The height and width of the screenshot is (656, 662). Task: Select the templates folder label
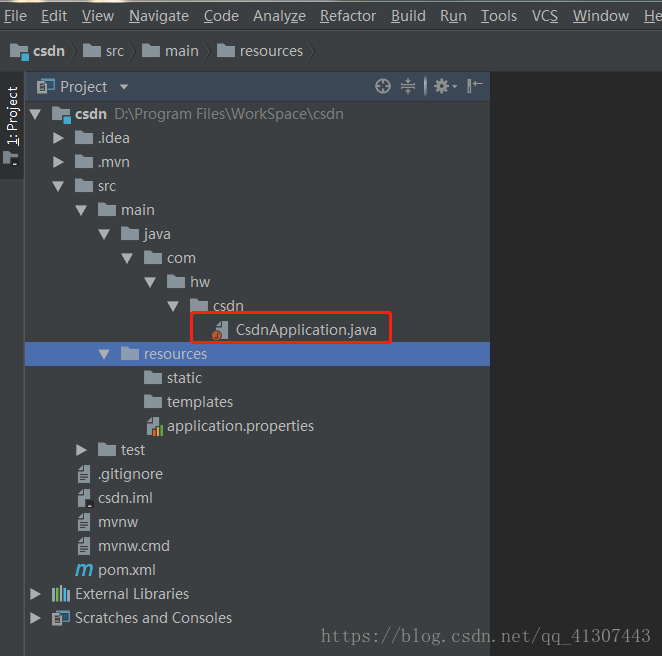tap(200, 402)
